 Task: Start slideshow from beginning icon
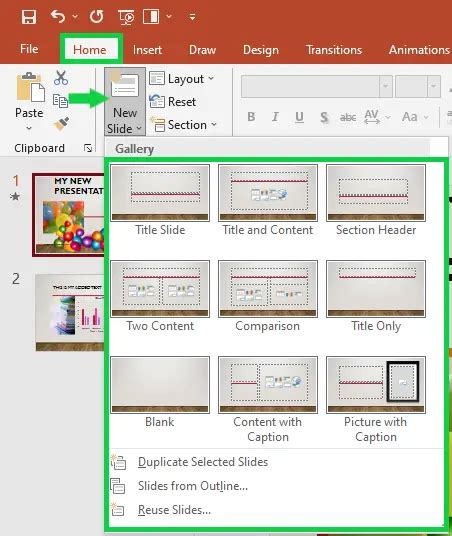coord(126,17)
